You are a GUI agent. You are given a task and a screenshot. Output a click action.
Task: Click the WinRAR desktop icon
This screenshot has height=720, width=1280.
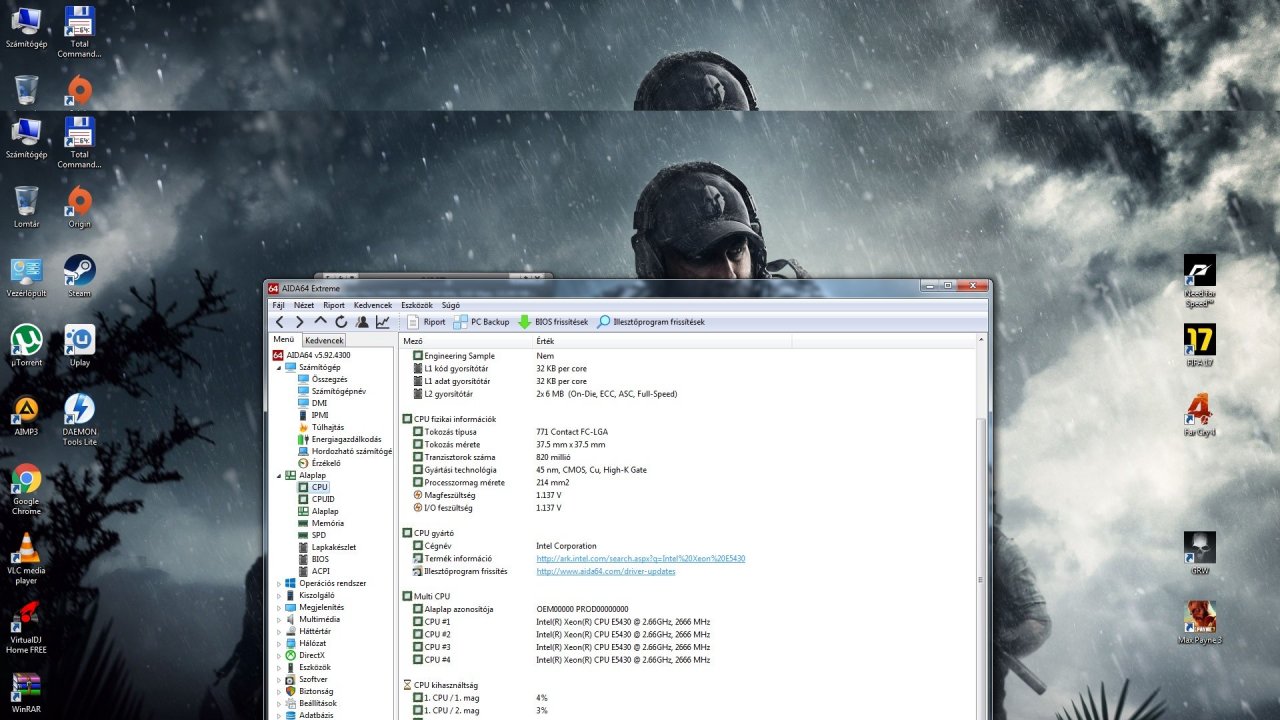tap(26, 692)
